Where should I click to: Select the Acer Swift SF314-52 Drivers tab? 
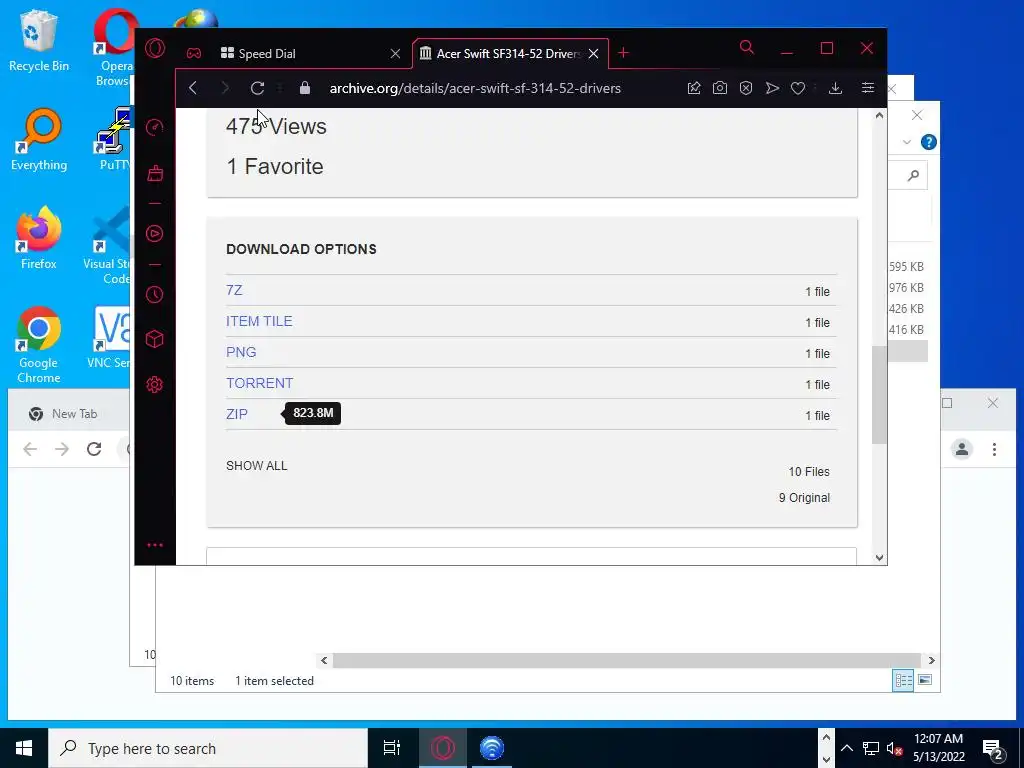[x=508, y=54]
